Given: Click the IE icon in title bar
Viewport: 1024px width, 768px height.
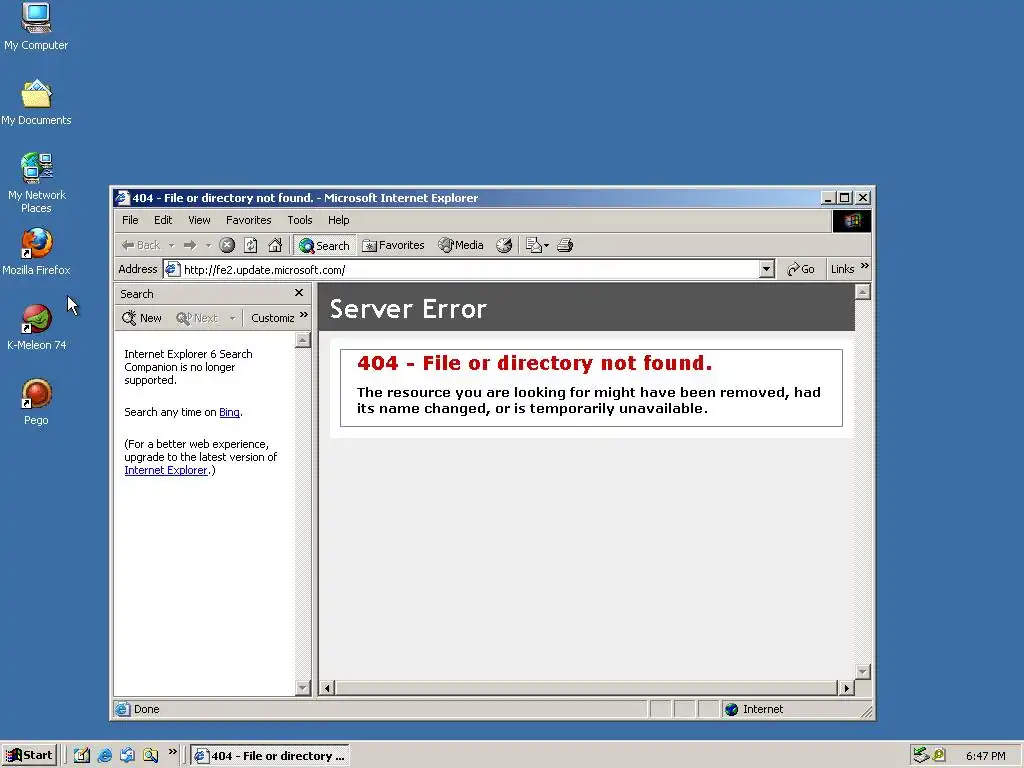Looking at the screenshot, I should point(122,198).
